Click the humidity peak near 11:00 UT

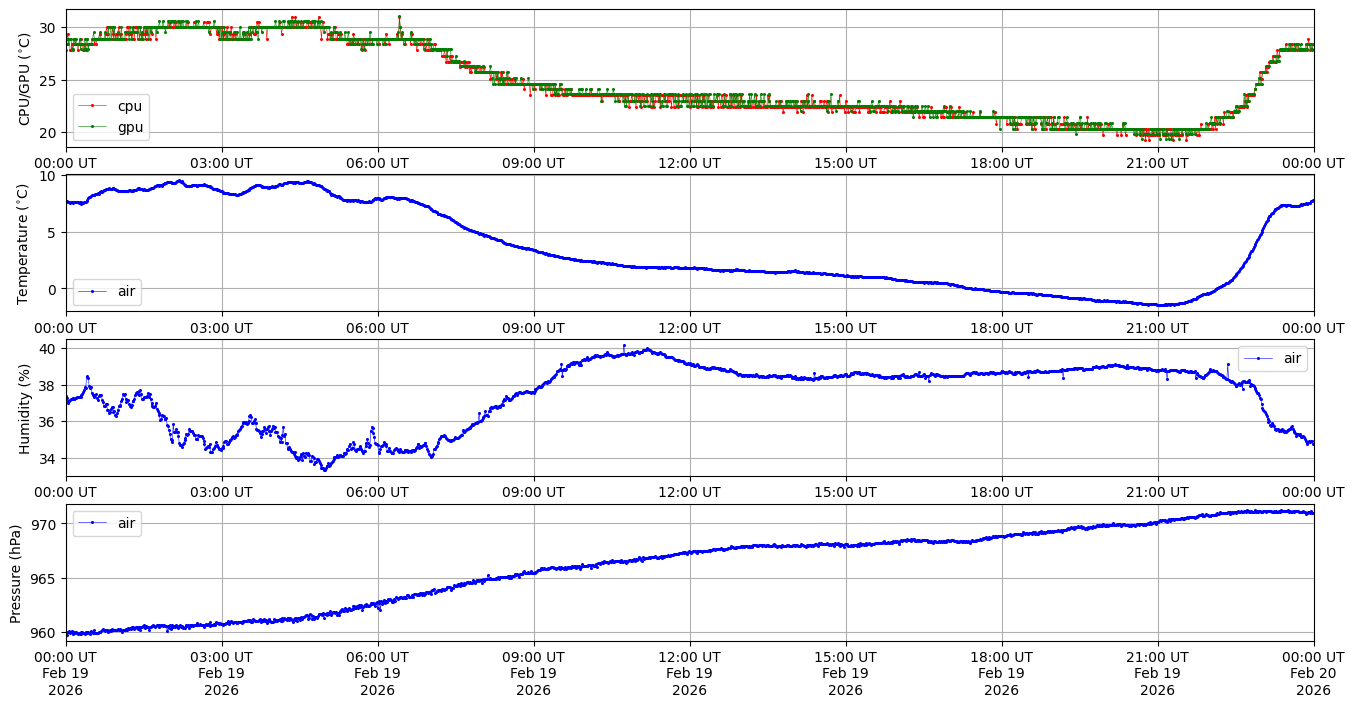tap(624, 346)
